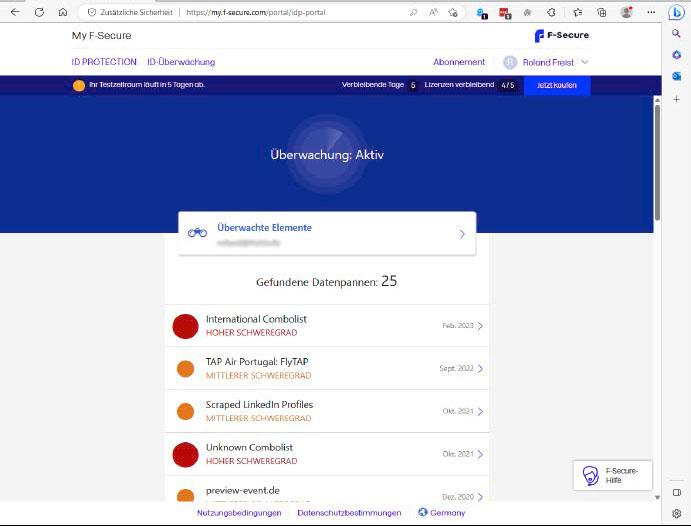
Task: Click the binoculars icon on Überwachte Elemente
Action: tap(197, 232)
